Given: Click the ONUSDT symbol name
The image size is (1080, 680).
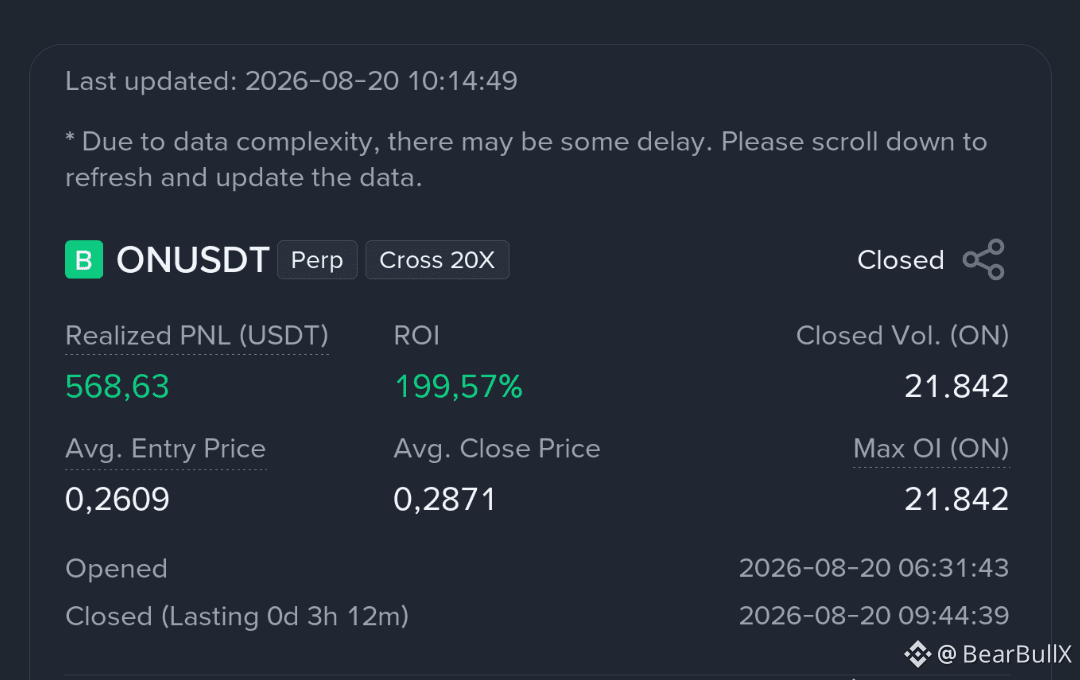Looking at the screenshot, I should [x=192, y=260].
